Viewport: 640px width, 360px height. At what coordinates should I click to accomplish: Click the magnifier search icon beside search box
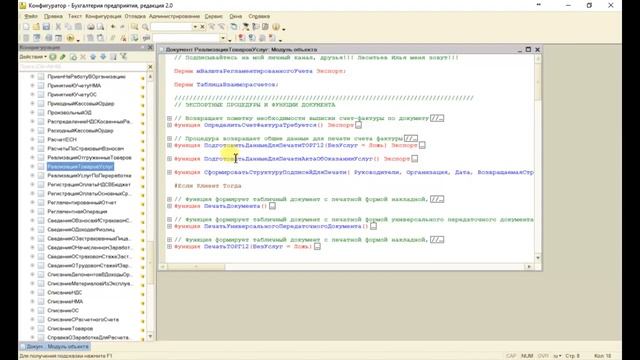(145, 27)
